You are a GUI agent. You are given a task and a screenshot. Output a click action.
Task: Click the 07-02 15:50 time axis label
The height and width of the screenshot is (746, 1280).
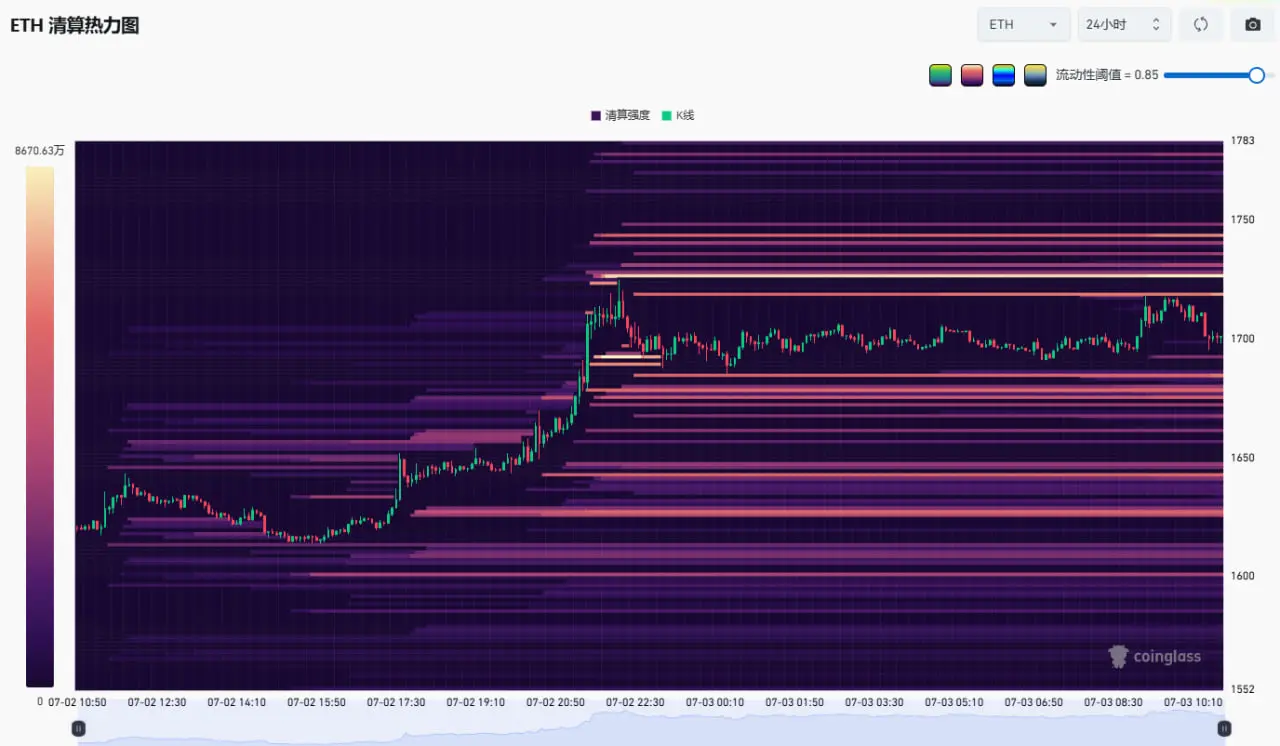(x=316, y=703)
